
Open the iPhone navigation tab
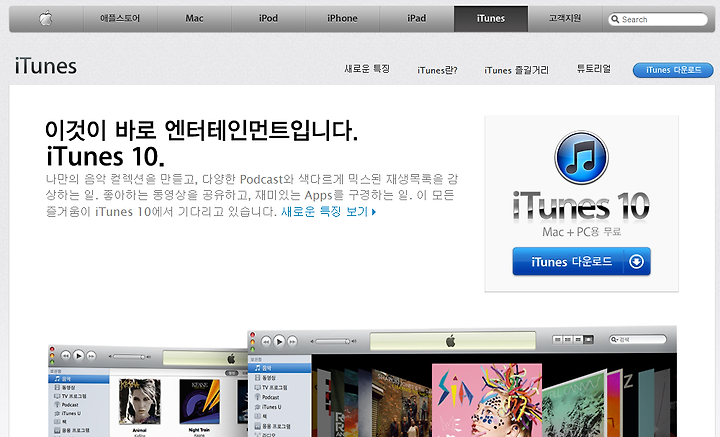point(343,19)
